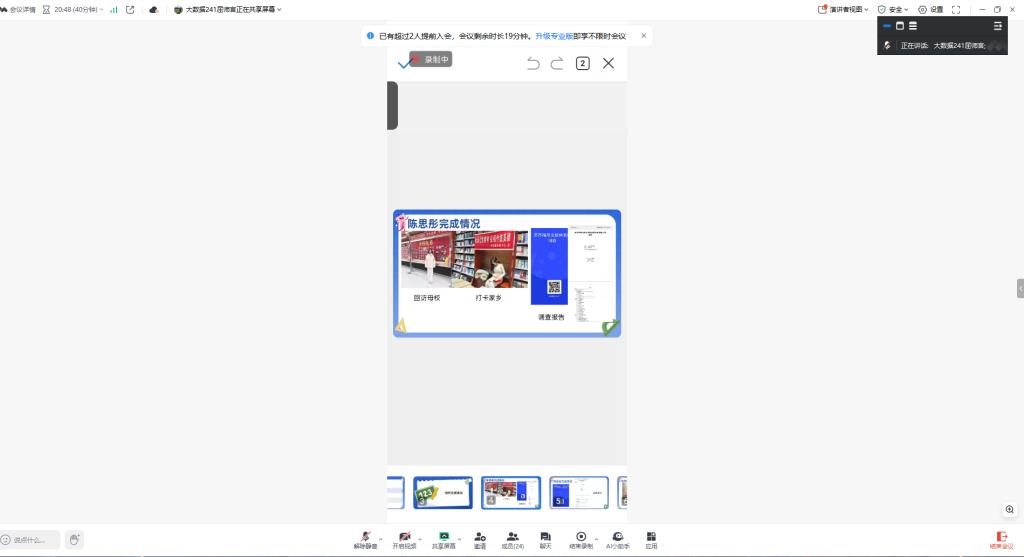Select the 5.1 slide thumbnail in filmstrip
The height and width of the screenshot is (557, 1024).
coord(579,492)
